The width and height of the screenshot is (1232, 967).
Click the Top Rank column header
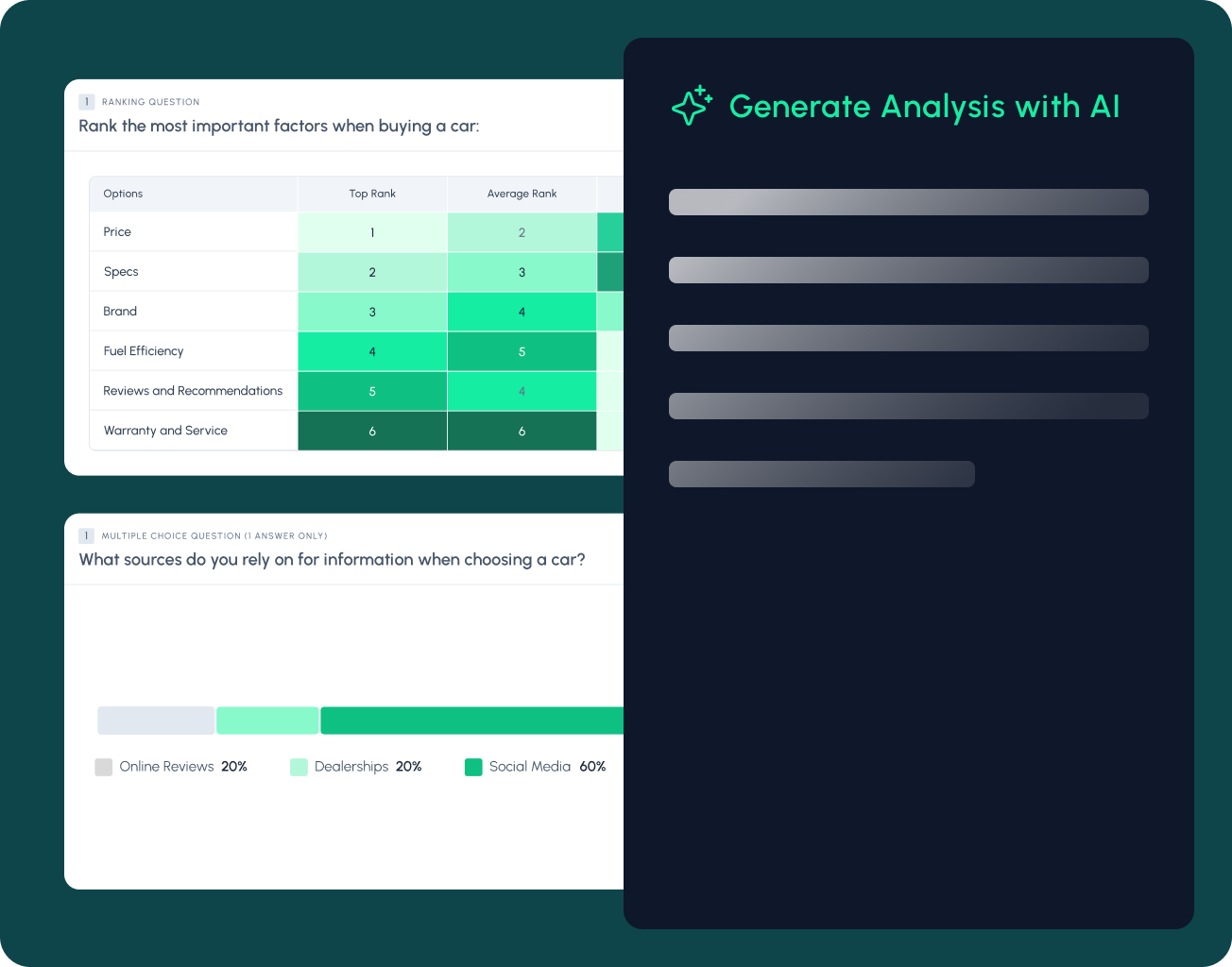click(372, 194)
